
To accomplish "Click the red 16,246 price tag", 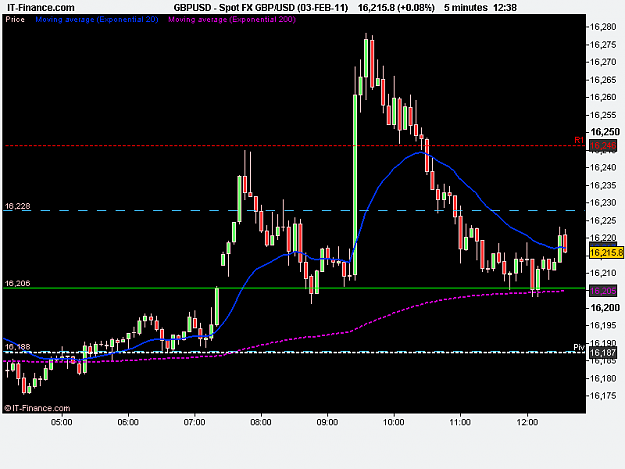I will click(603, 146).
